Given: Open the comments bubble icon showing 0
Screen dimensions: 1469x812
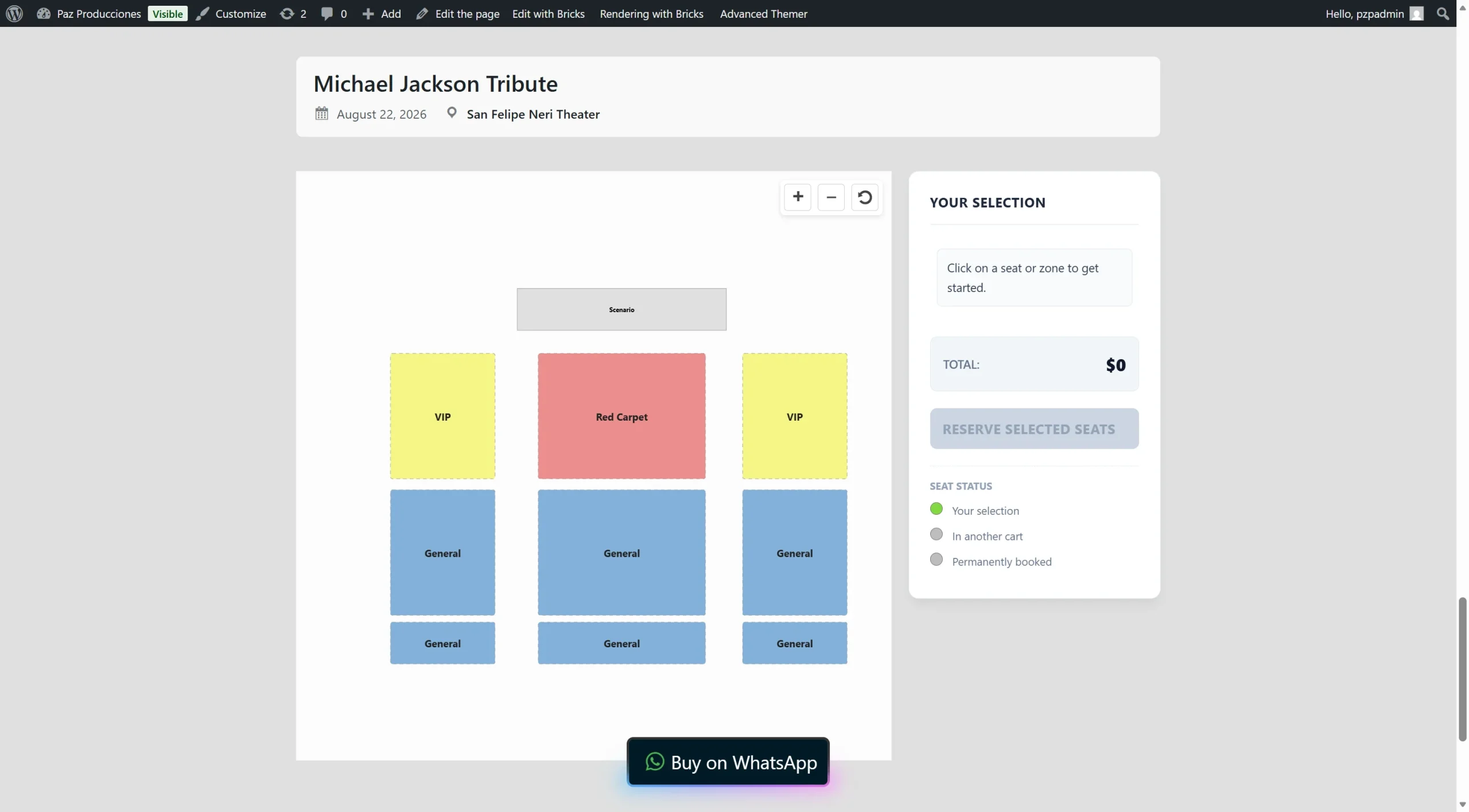Looking at the screenshot, I should pyautogui.click(x=334, y=13).
